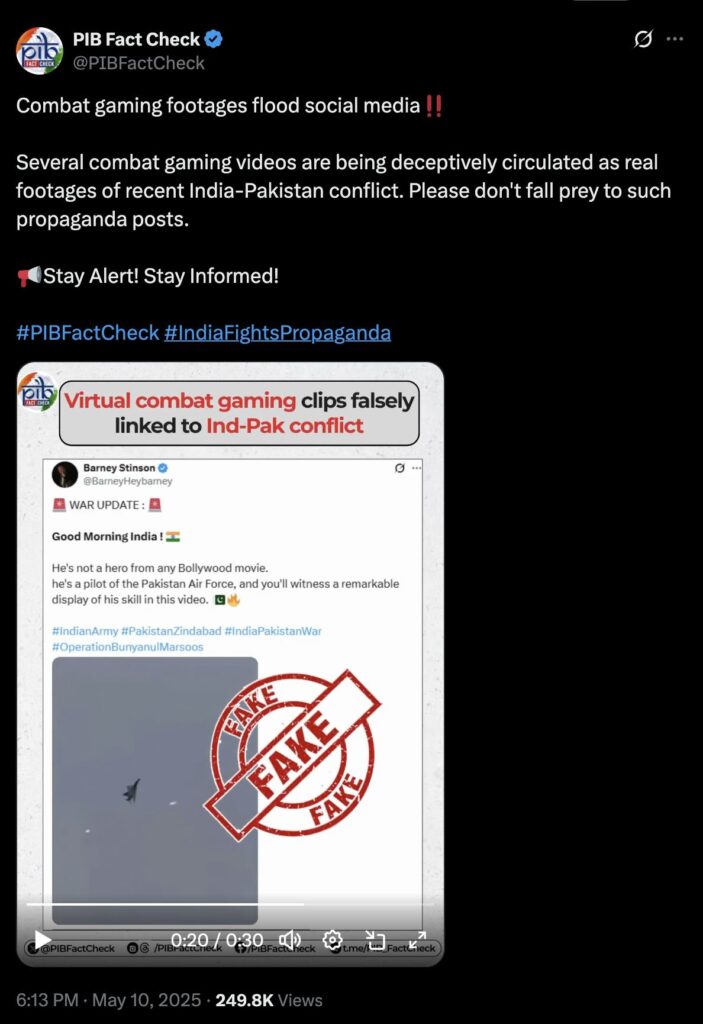View the 249.8K Views count
The image size is (703, 1024).
pyautogui.click(x=269, y=1000)
